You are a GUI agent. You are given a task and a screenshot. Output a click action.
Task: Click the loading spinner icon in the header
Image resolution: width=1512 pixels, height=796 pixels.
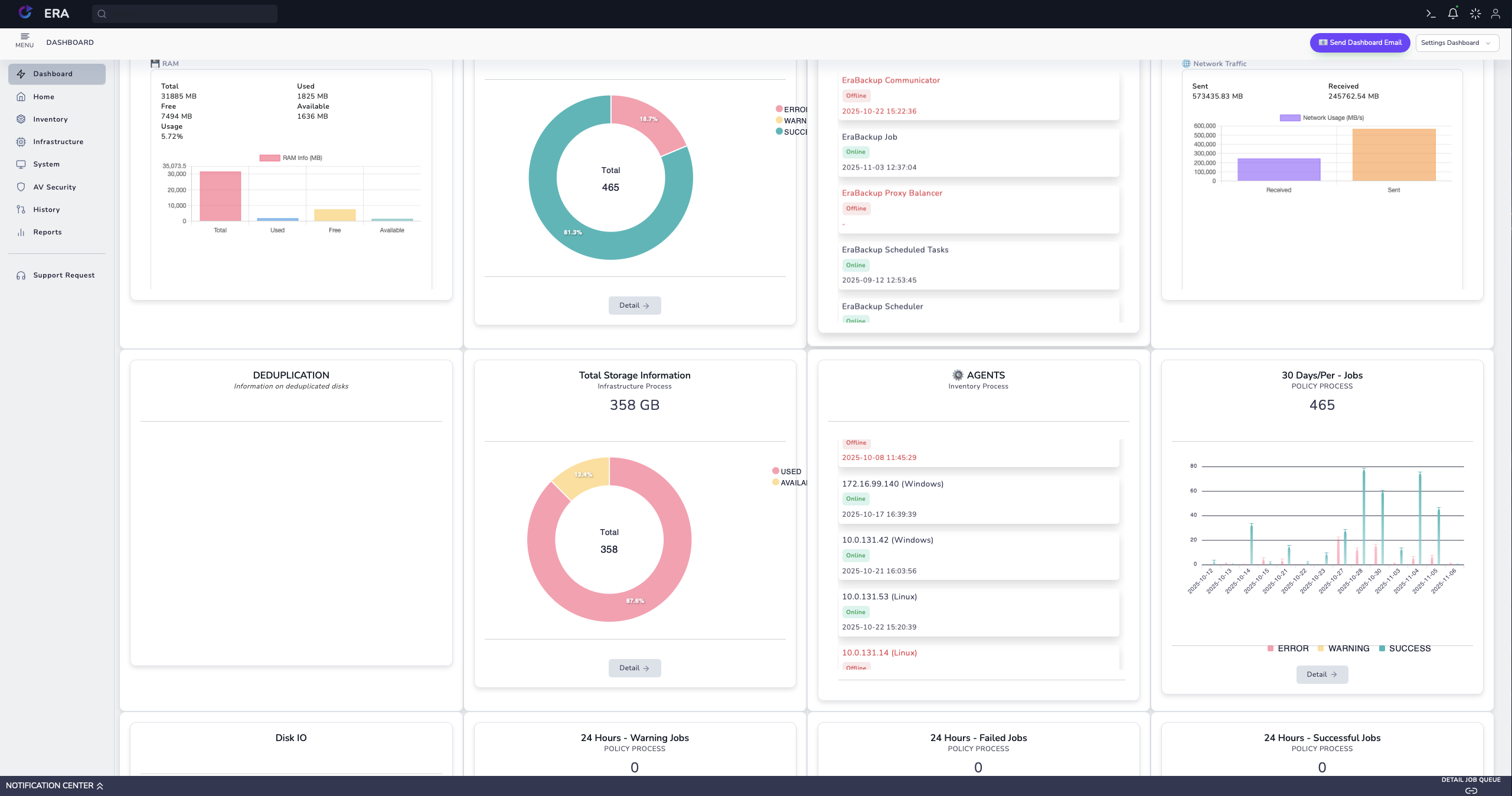tap(1474, 14)
